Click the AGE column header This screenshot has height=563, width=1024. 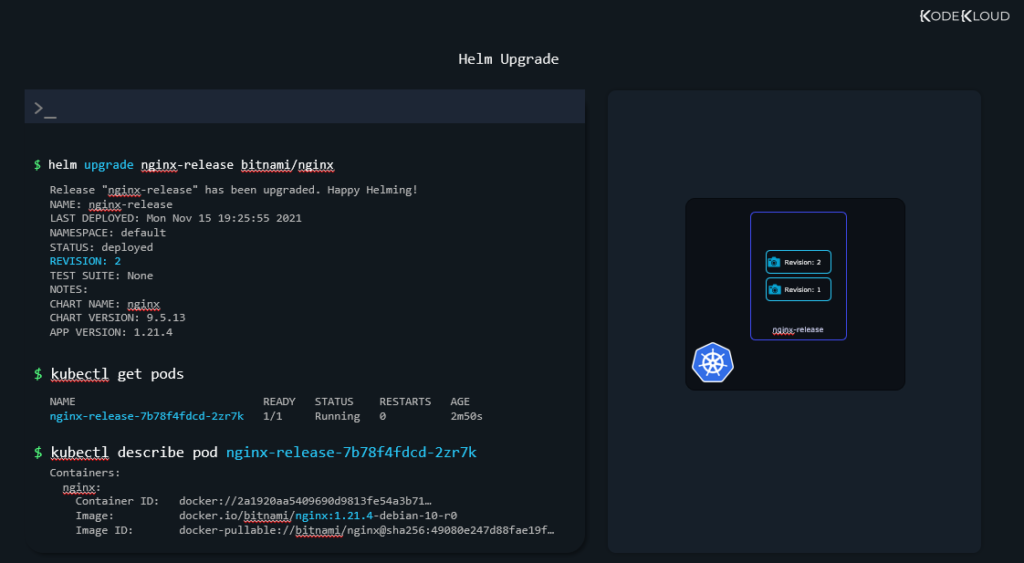point(460,402)
